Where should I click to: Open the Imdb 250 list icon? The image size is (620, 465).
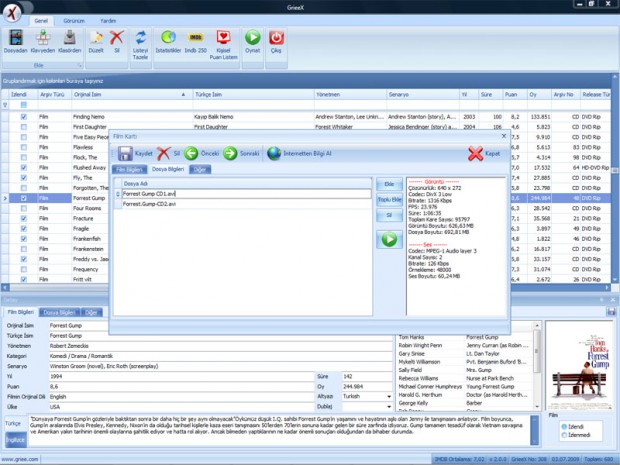coord(196,38)
